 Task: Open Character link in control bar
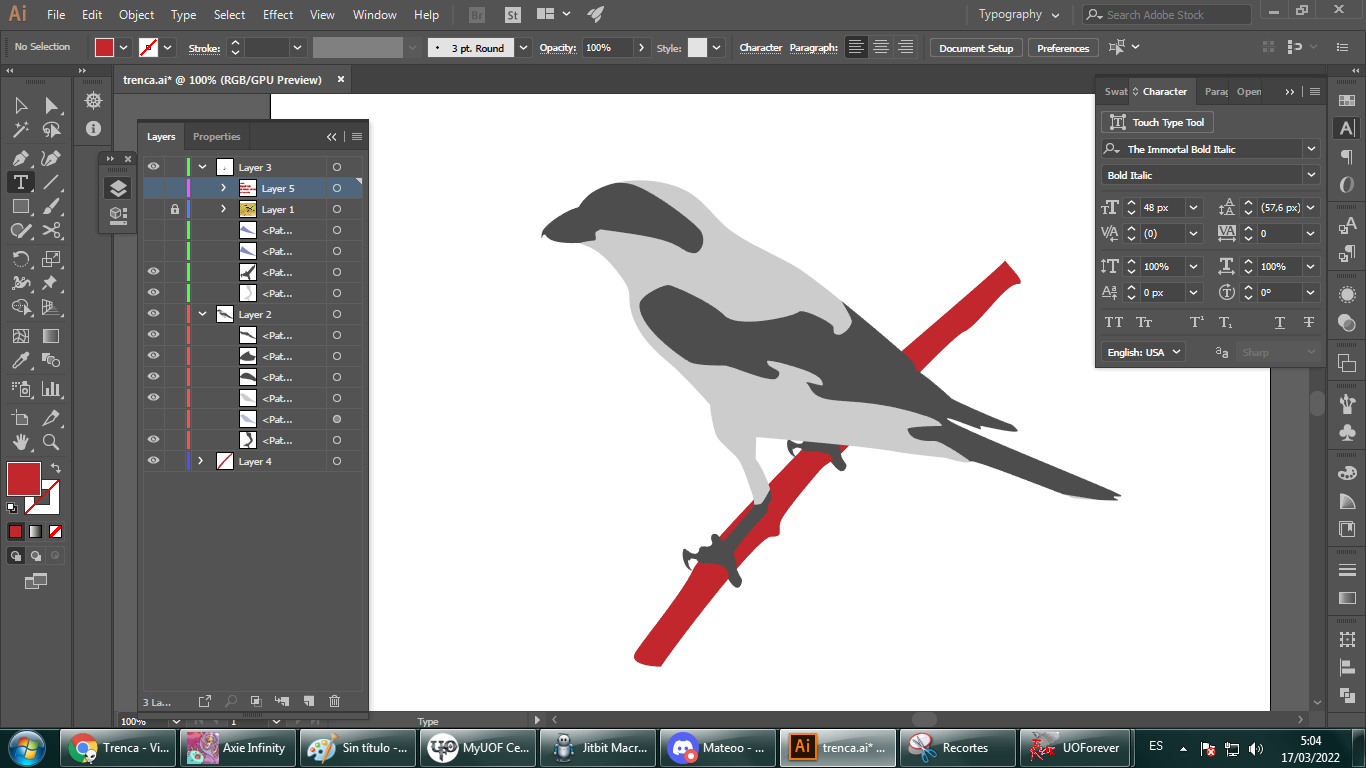click(x=760, y=47)
